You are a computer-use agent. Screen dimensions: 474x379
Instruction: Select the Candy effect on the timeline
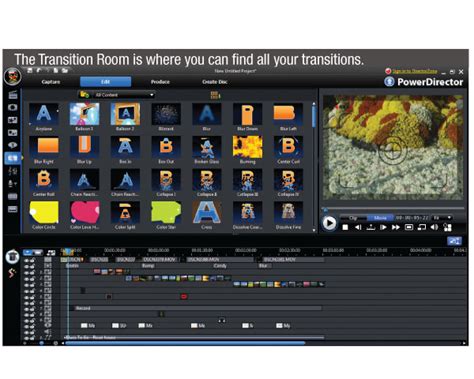(x=220, y=266)
